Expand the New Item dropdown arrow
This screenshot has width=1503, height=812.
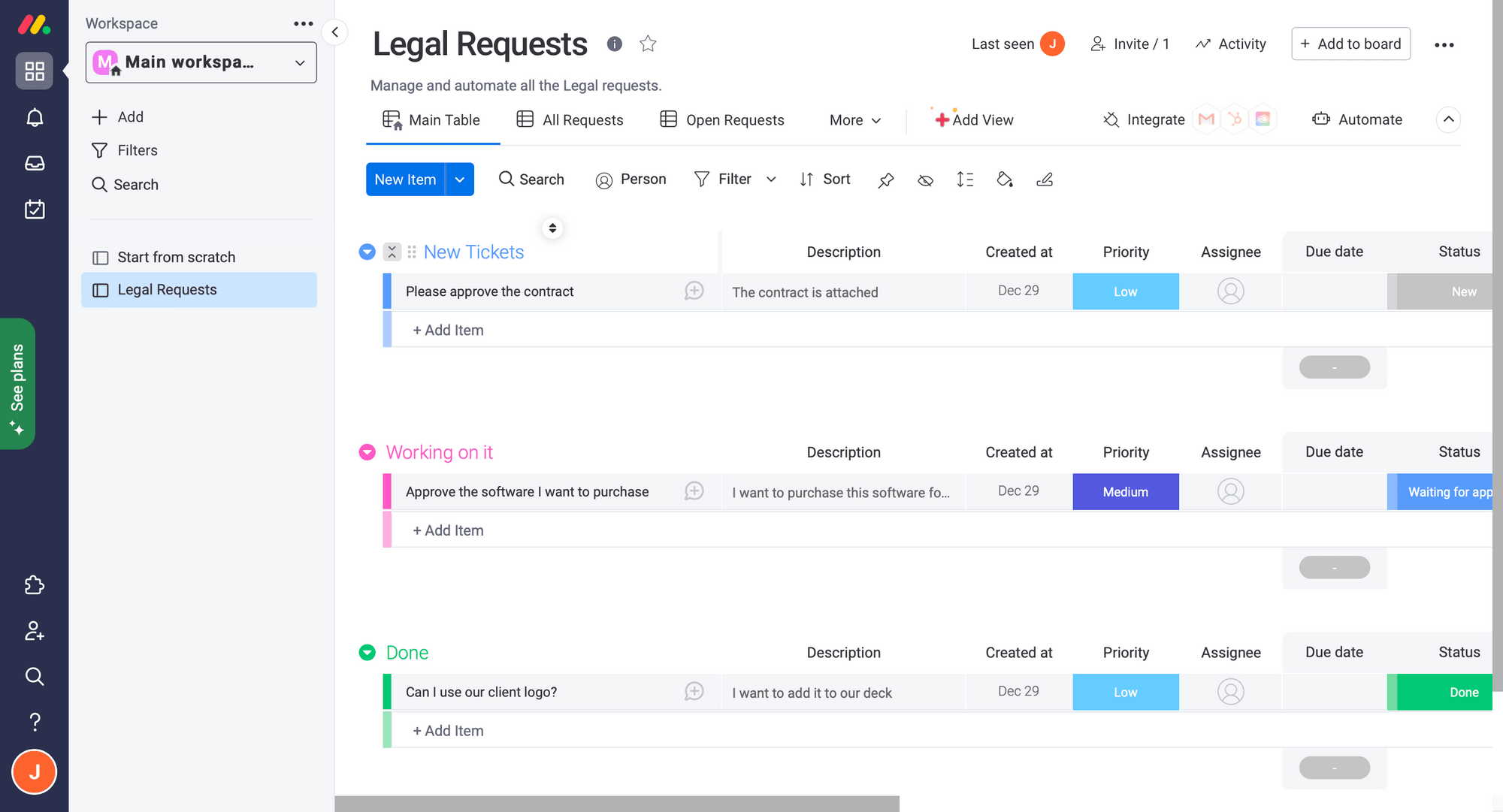[460, 180]
